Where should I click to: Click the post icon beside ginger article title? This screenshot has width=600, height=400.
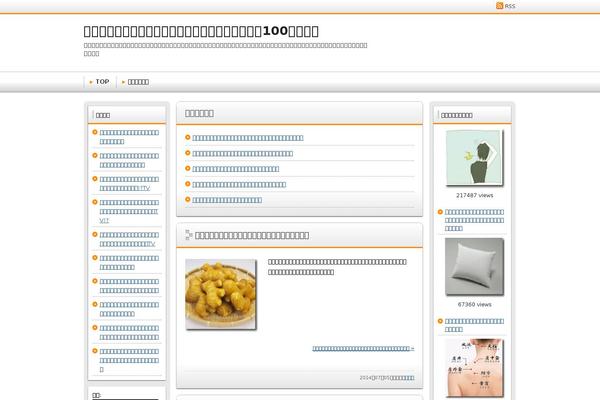pyautogui.click(x=188, y=235)
